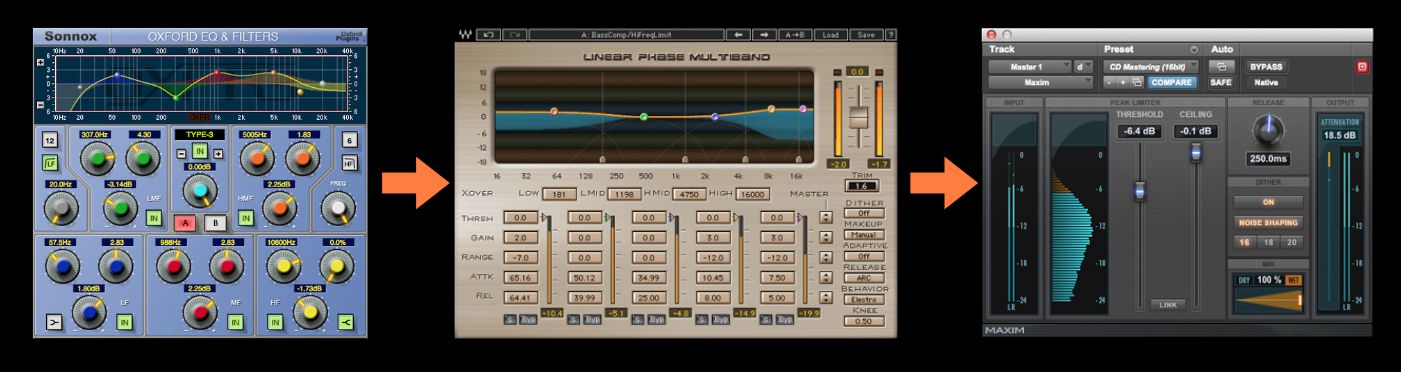Click the Maxim ceiling fader handle
1401x372 pixels.
click(1195, 152)
